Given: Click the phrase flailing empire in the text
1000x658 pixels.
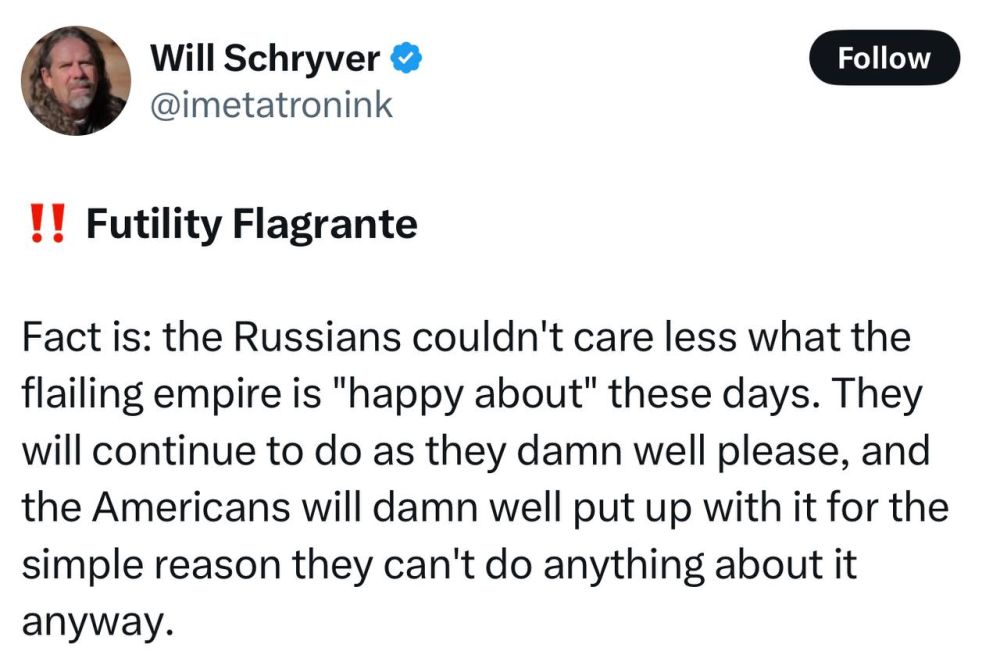Looking at the screenshot, I should (x=150, y=393).
